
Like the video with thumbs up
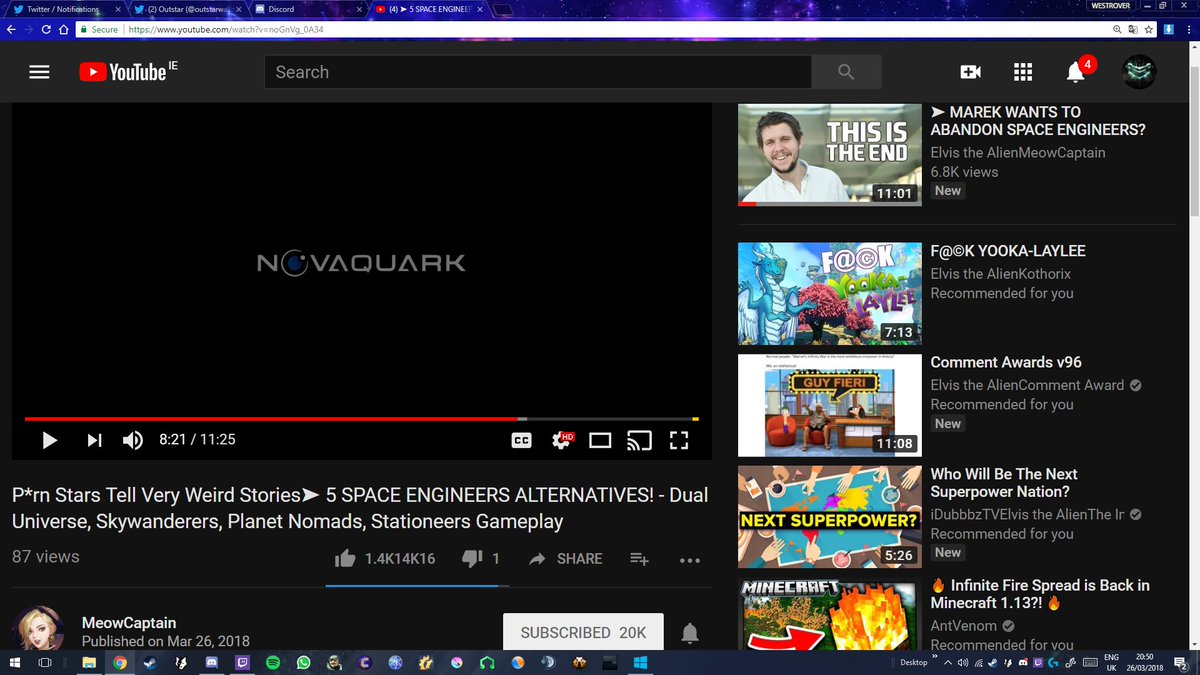(345, 559)
